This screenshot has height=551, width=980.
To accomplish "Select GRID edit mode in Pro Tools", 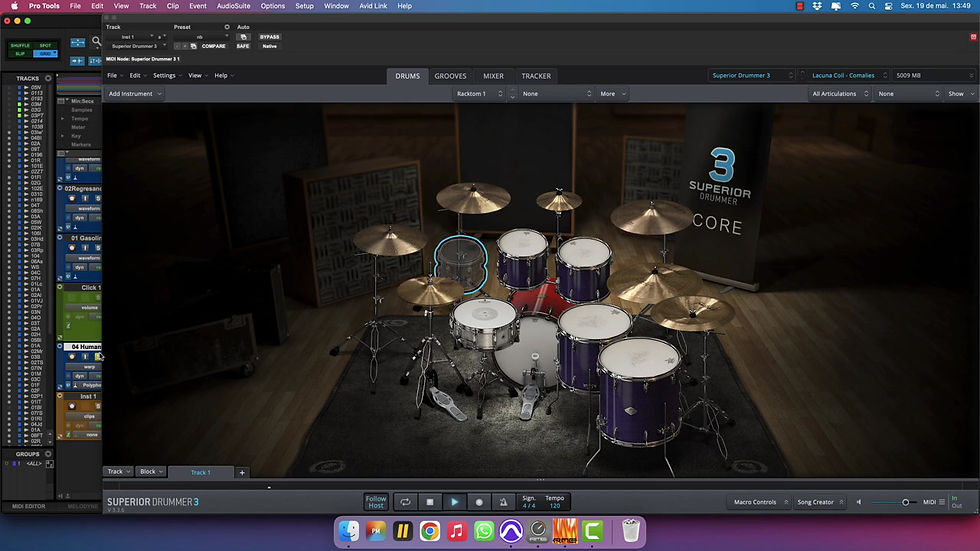I will [x=45, y=54].
